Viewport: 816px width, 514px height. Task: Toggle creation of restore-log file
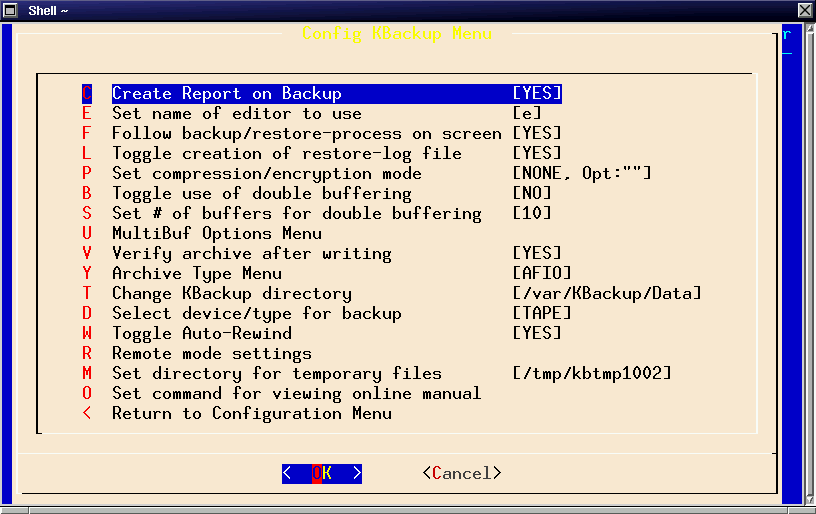tap(286, 154)
